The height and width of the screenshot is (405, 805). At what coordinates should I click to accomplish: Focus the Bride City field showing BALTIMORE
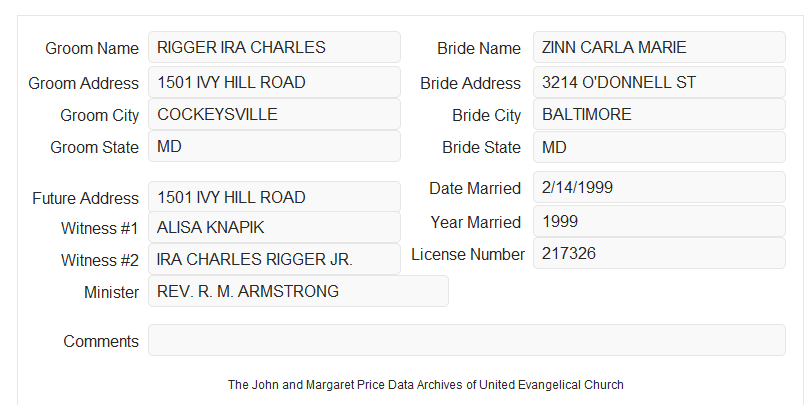(659, 114)
